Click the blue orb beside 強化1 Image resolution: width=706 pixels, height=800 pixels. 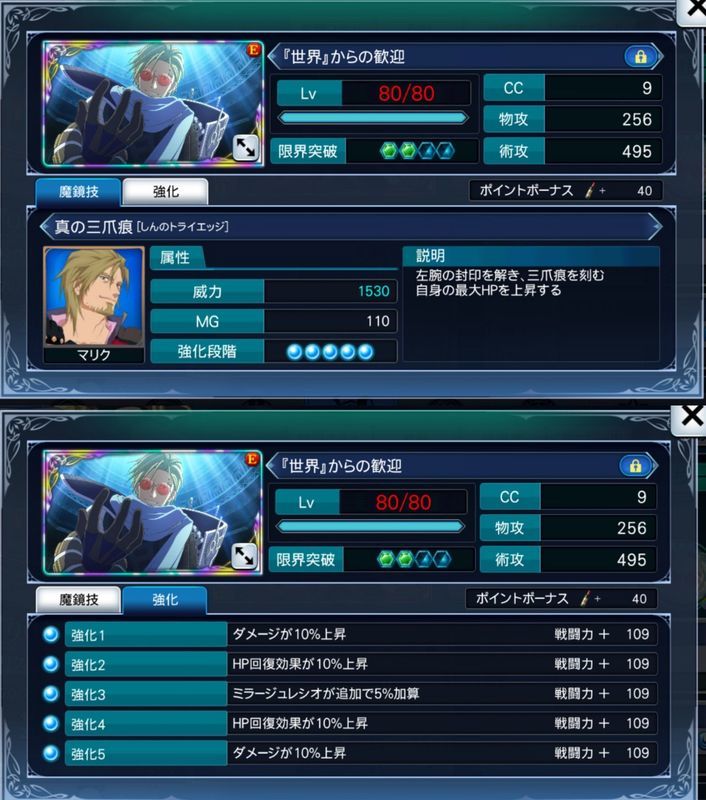51,634
